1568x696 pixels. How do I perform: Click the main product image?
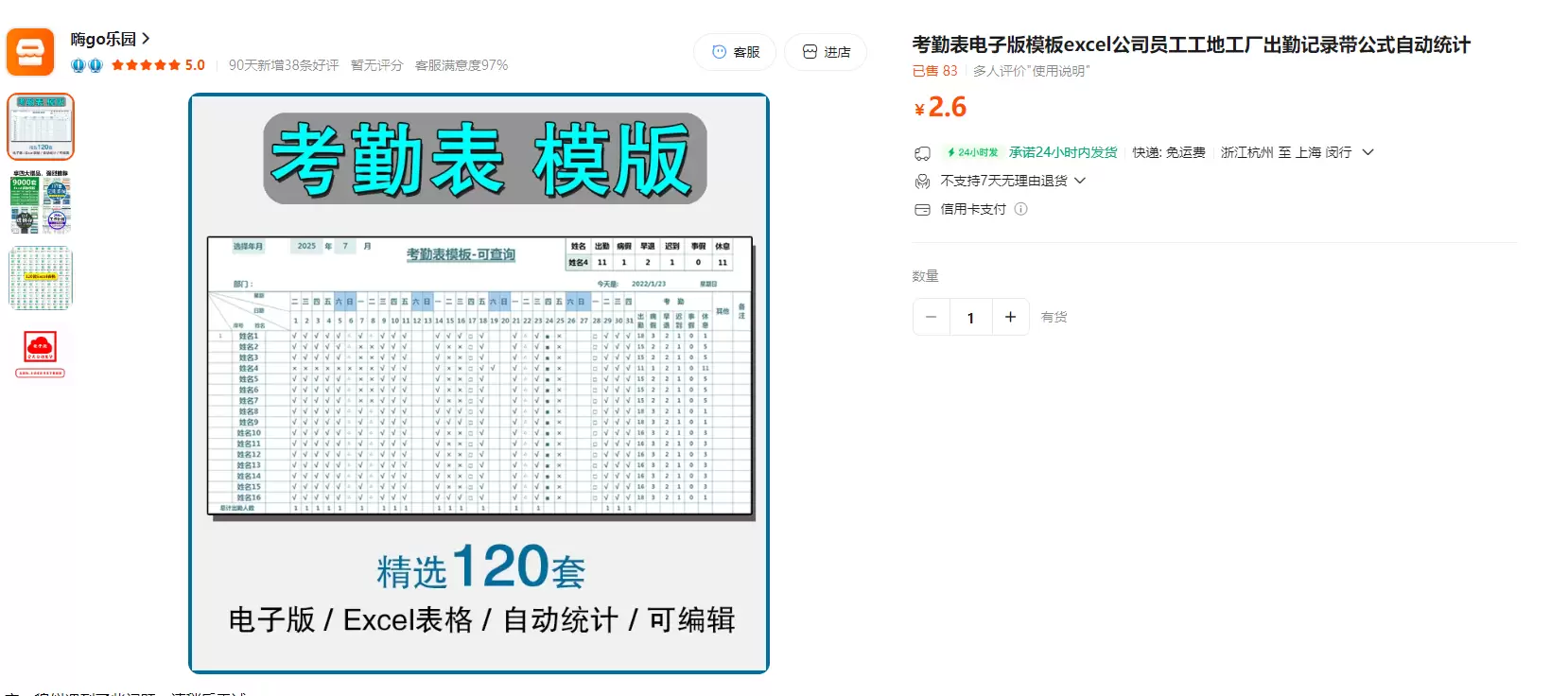click(479, 383)
